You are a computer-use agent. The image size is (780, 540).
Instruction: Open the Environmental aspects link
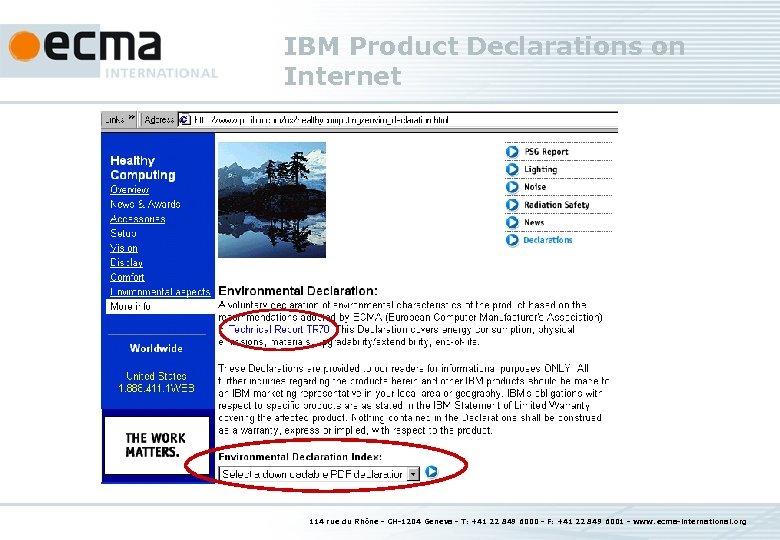tap(160, 292)
